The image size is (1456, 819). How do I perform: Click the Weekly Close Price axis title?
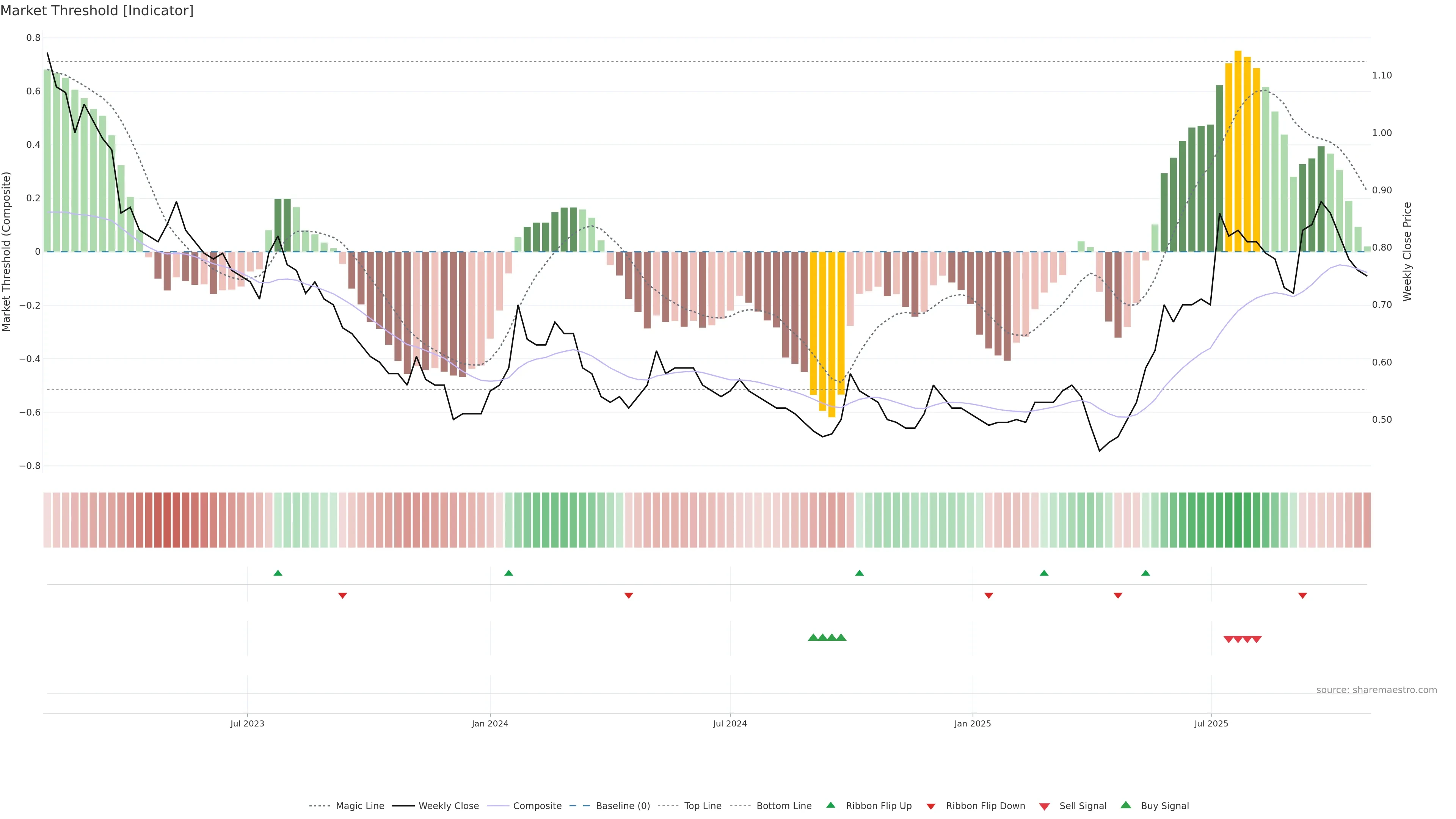click(1407, 251)
